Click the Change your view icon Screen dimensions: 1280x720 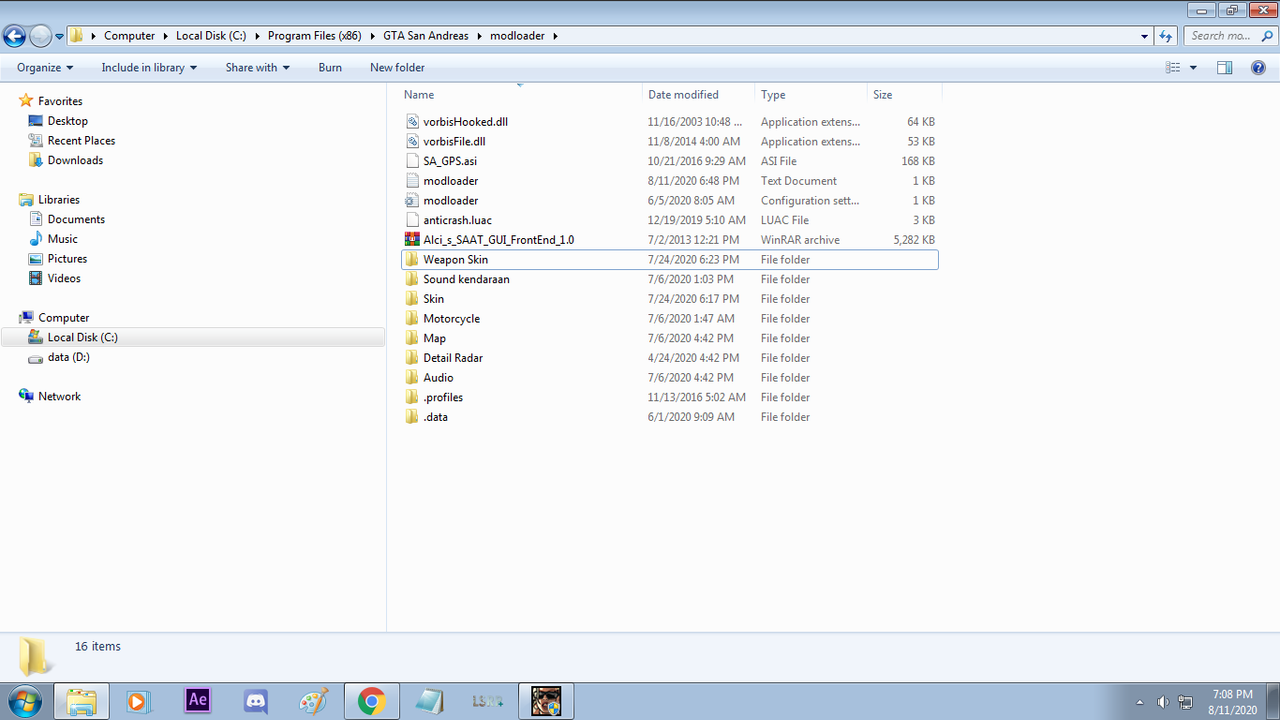[x=1173, y=68]
